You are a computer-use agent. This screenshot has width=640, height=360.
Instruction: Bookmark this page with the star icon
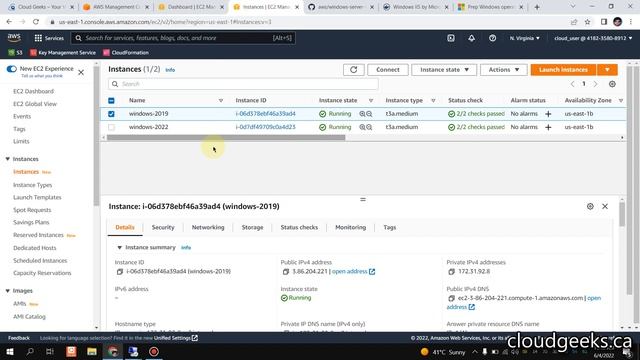pos(588,22)
